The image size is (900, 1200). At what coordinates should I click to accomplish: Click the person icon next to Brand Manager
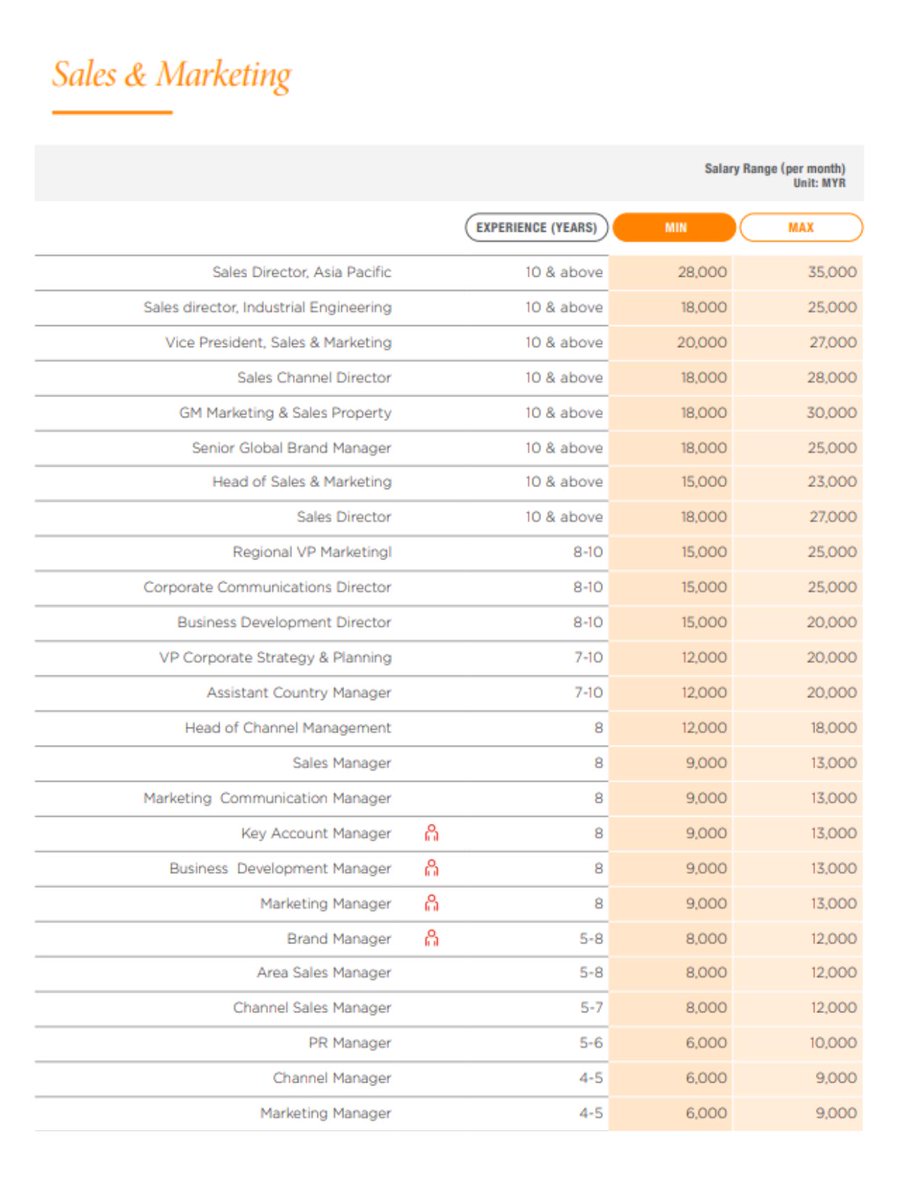[x=432, y=937]
